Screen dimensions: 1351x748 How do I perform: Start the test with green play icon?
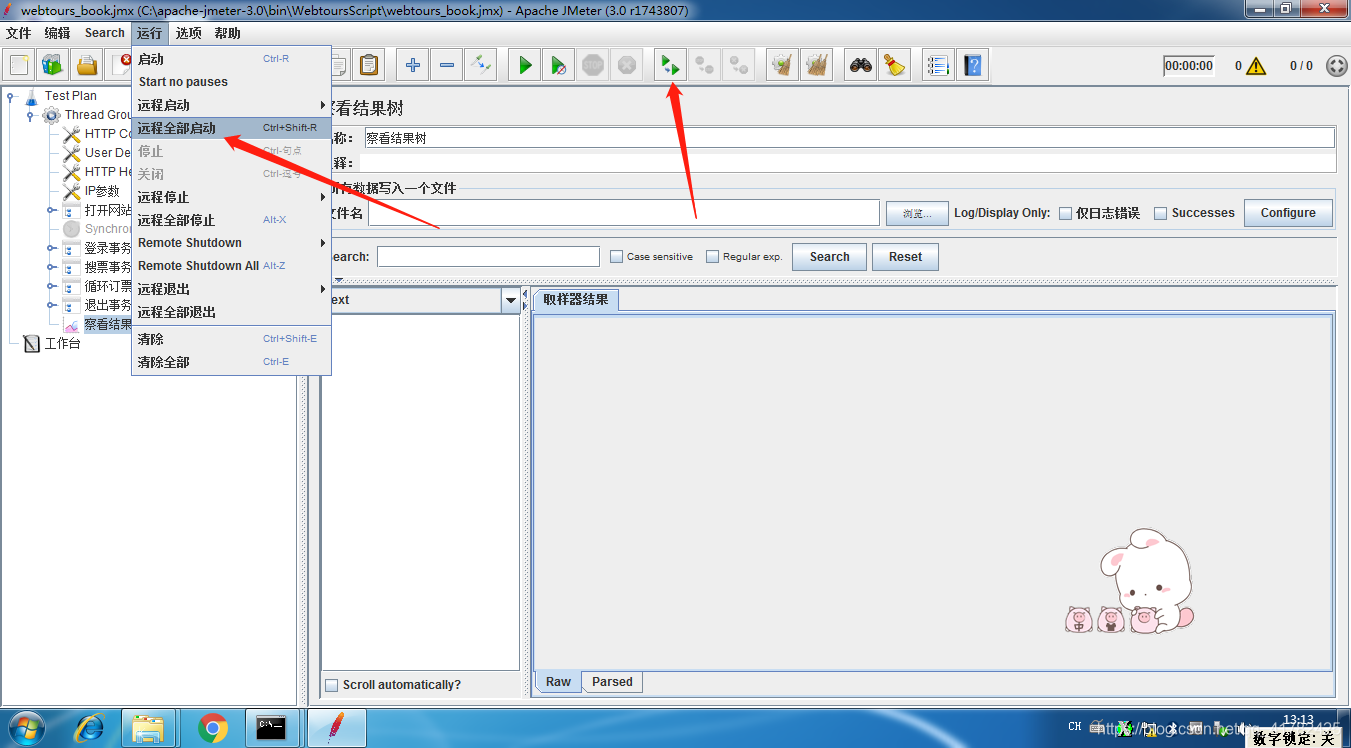coord(525,66)
